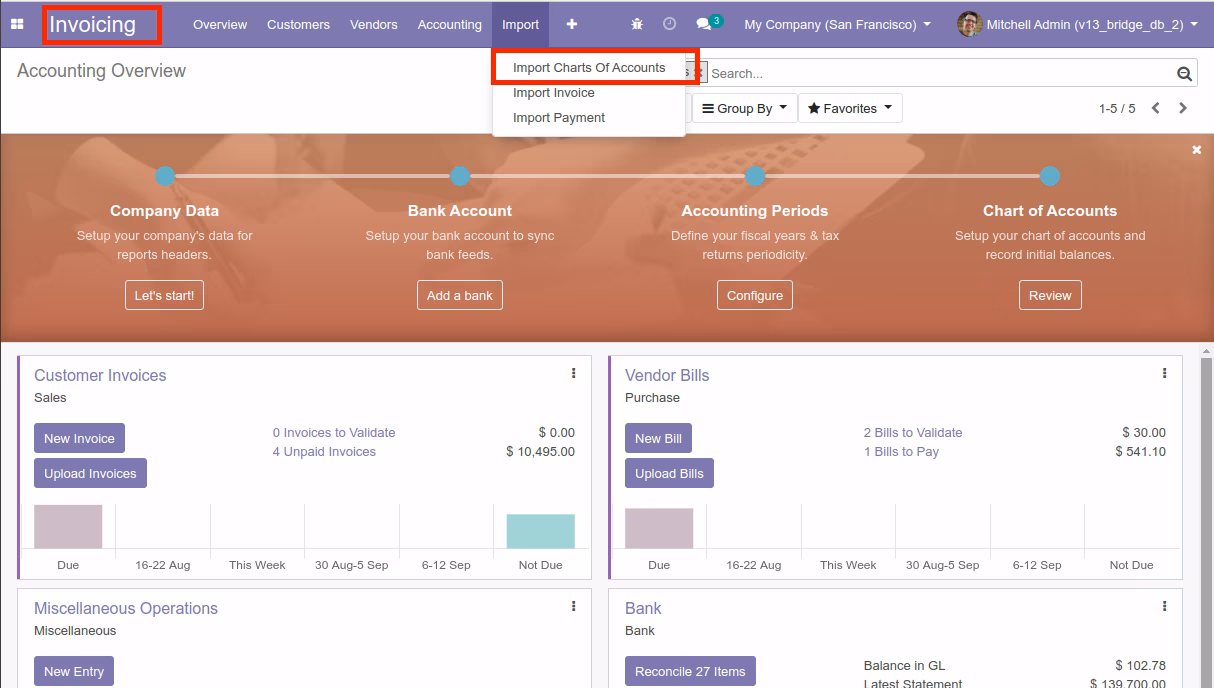Open the Vendor Bills title link
The width and height of the screenshot is (1214, 688).
pos(667,375)
